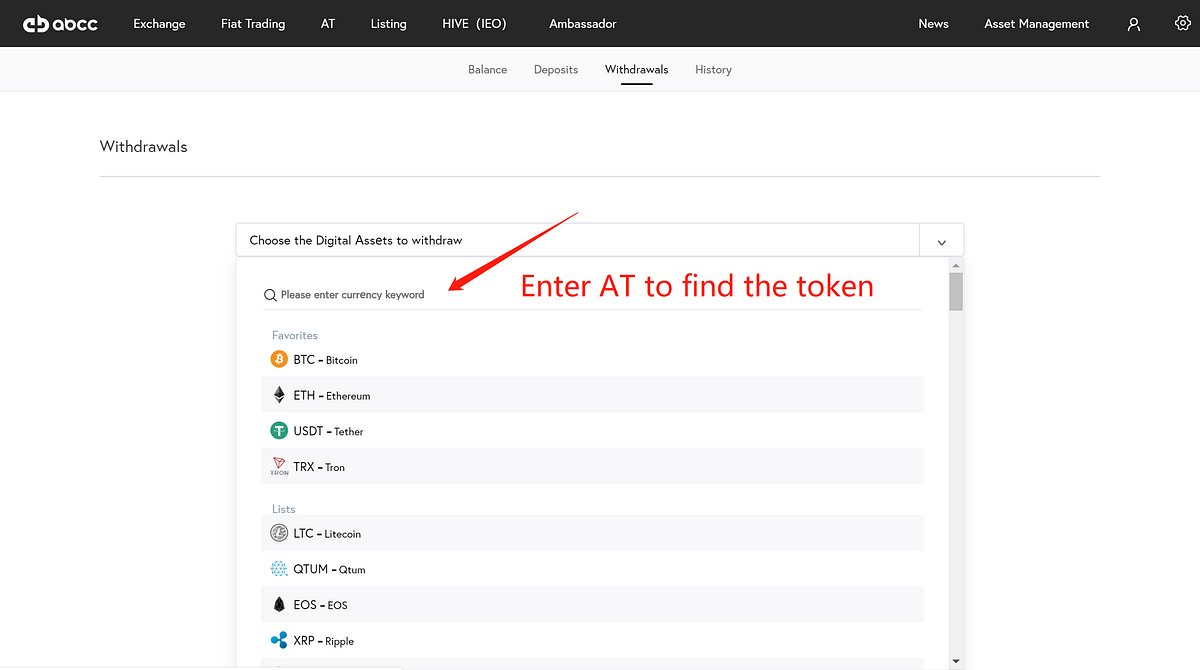Click the Favorites section label
This screenshot has width=1200, height=670.
click(295, 335)
